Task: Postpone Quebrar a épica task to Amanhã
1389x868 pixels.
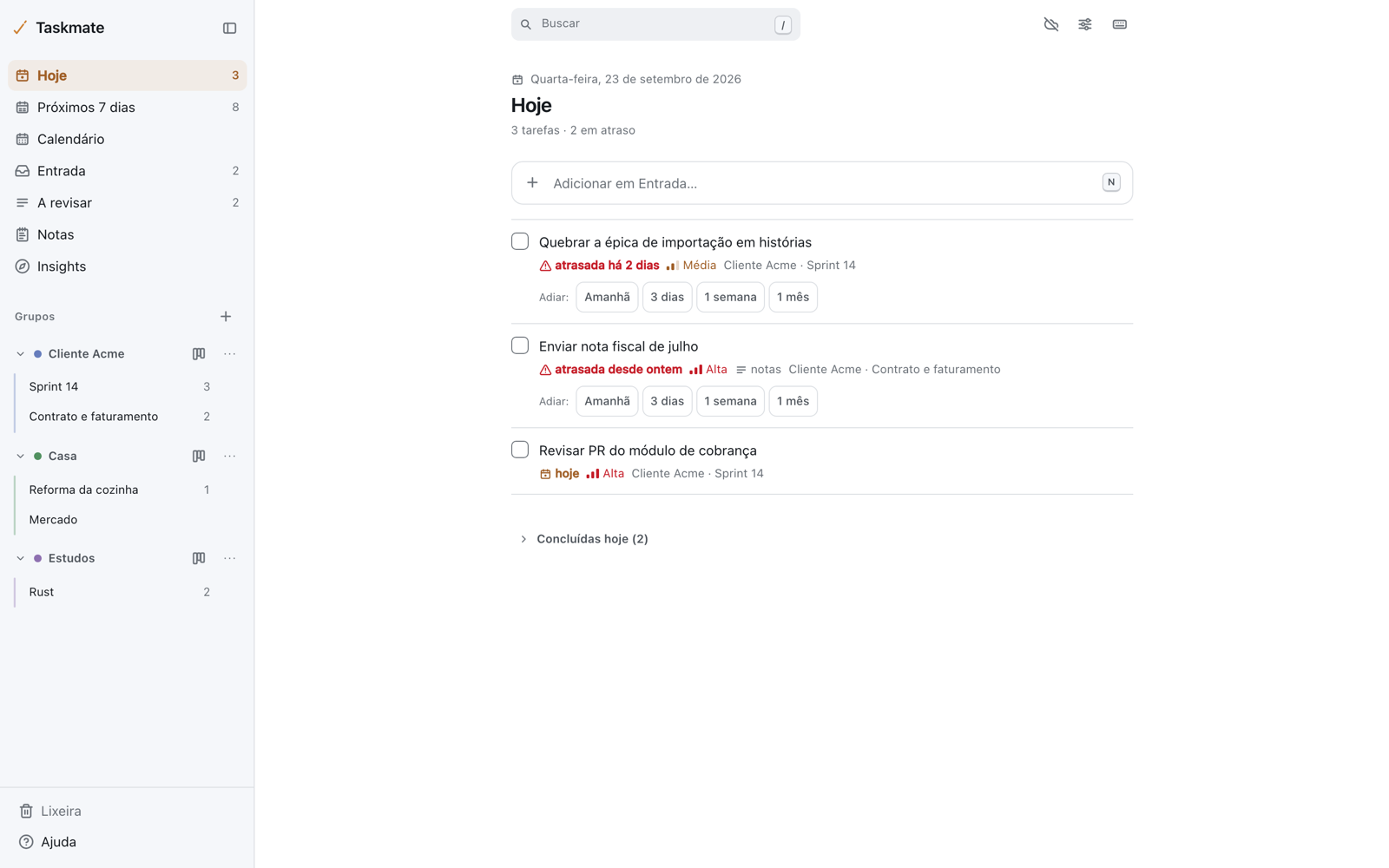Action: 607,297
